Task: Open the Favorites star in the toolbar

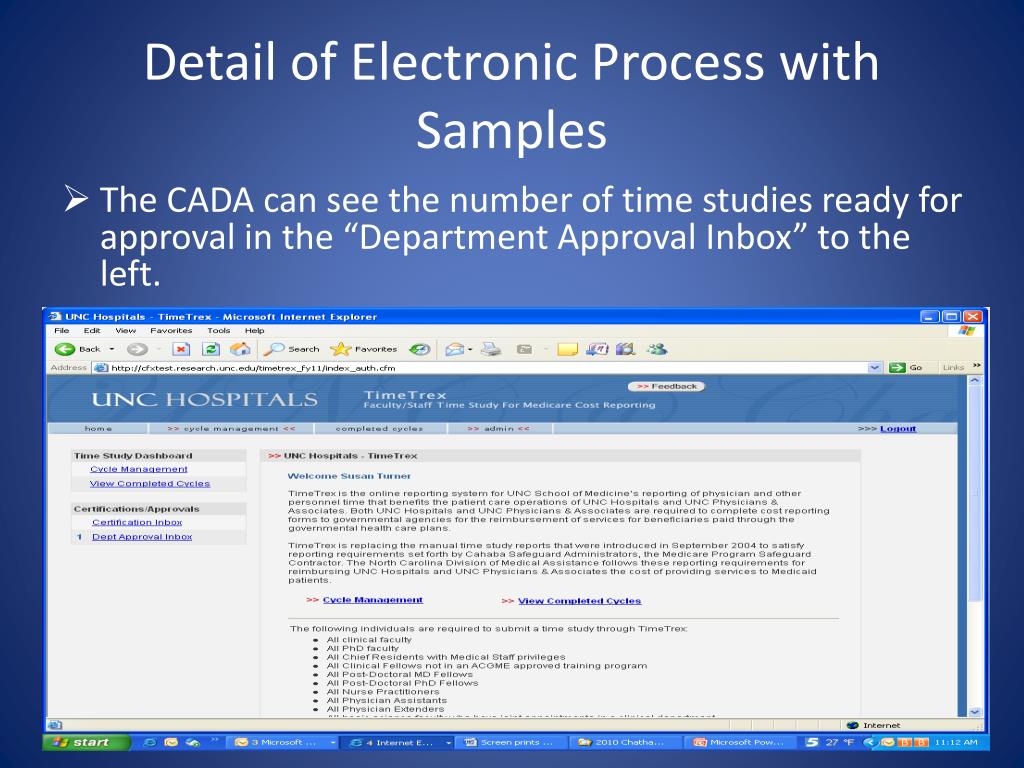Action: (364, 349)
